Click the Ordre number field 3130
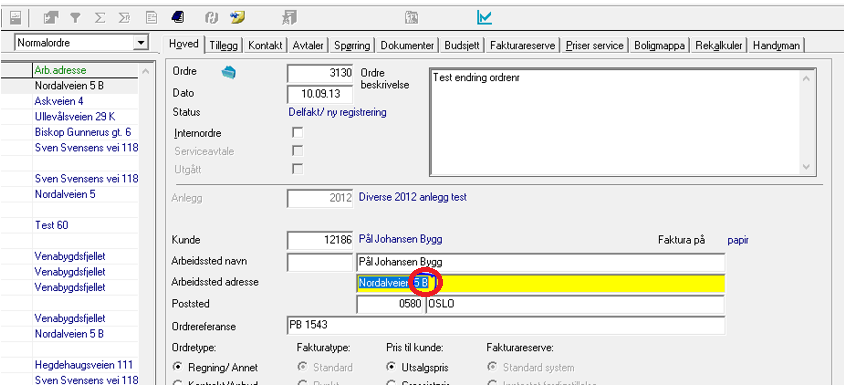The image size is (844, 388). point(320,73)
